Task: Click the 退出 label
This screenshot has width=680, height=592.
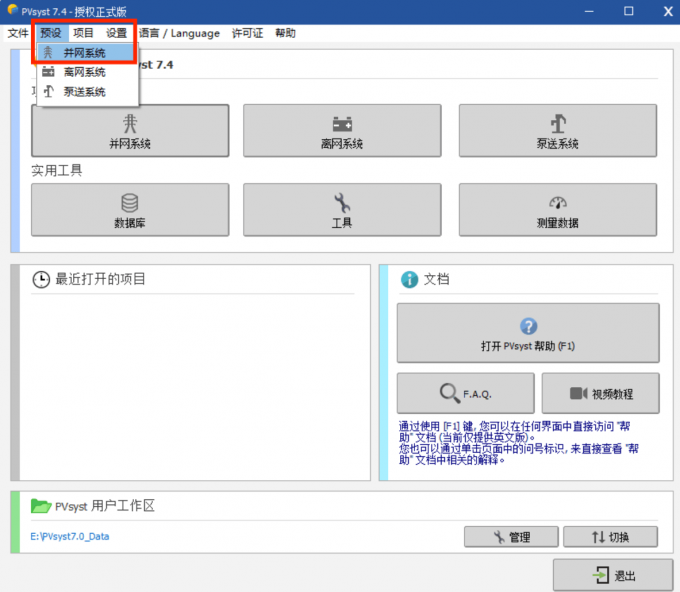Action: click(x=625, y=576)
